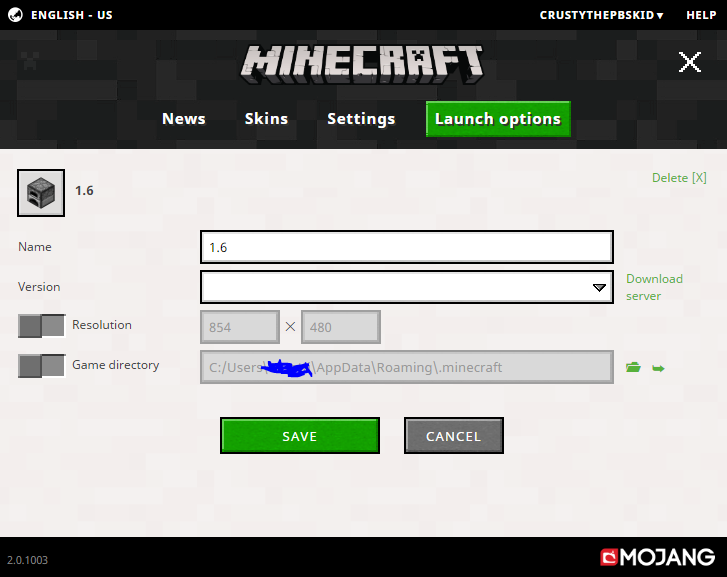The height and width of the screenshot is (577, 727).
Task: Click the game directory path field
Action: 407,367
